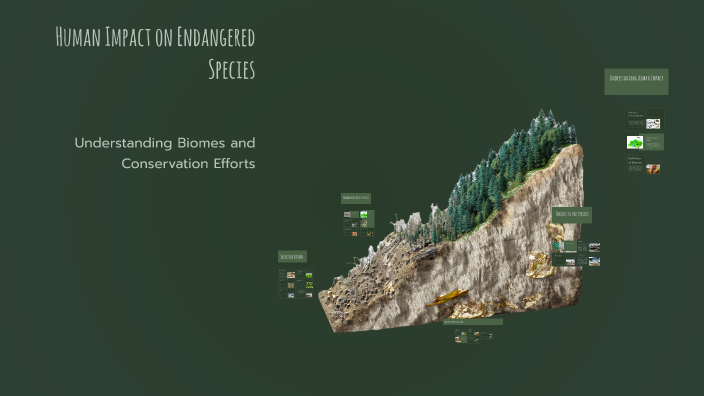
Task: Open the 'Definition of Biomes' slide thumbnail
Action: pyautogui.click(x=644, y=165)
